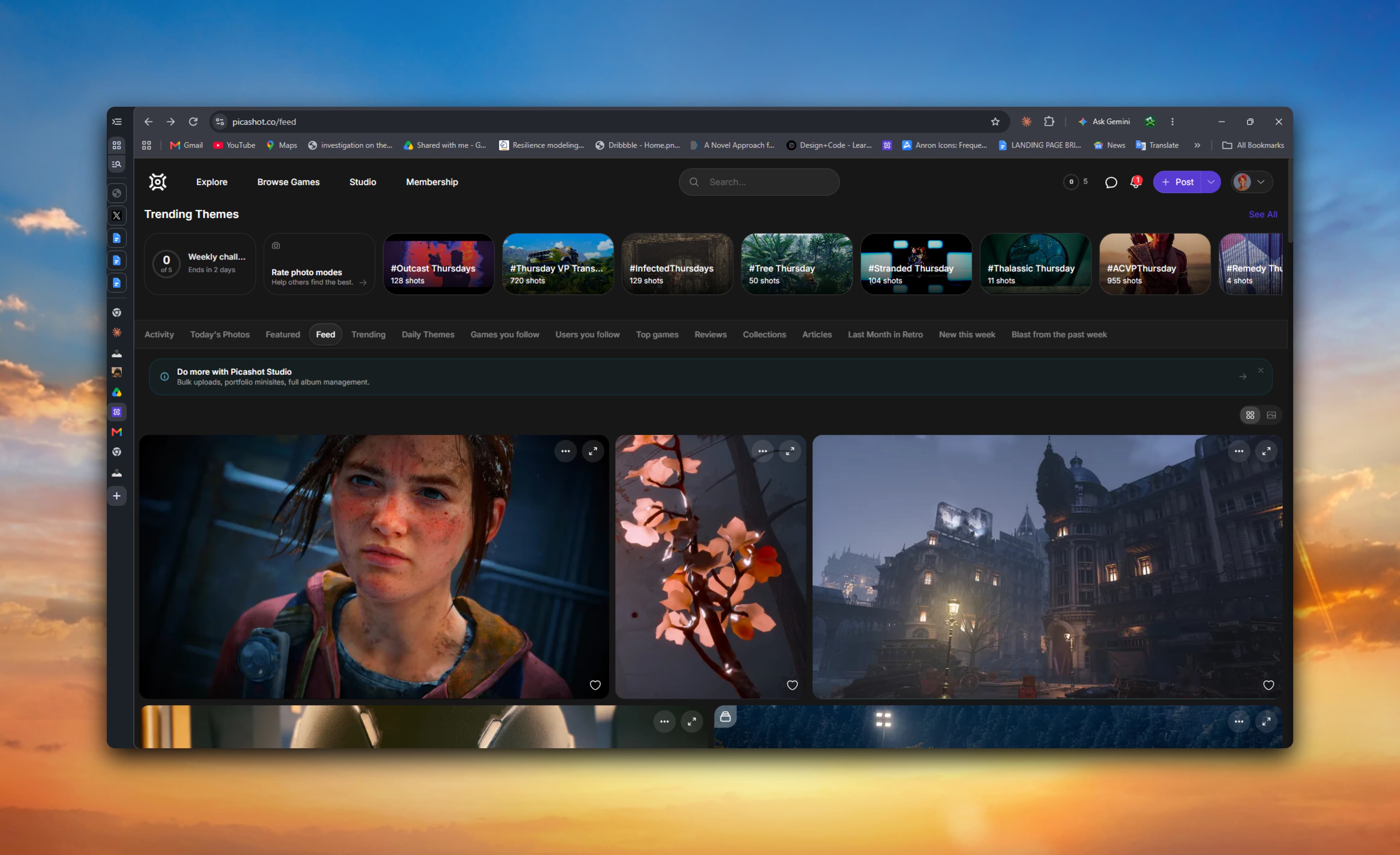The width and height of the screenshot is (1400, 855).
Task: Like the night city street photo
Action: [1268, 685]
